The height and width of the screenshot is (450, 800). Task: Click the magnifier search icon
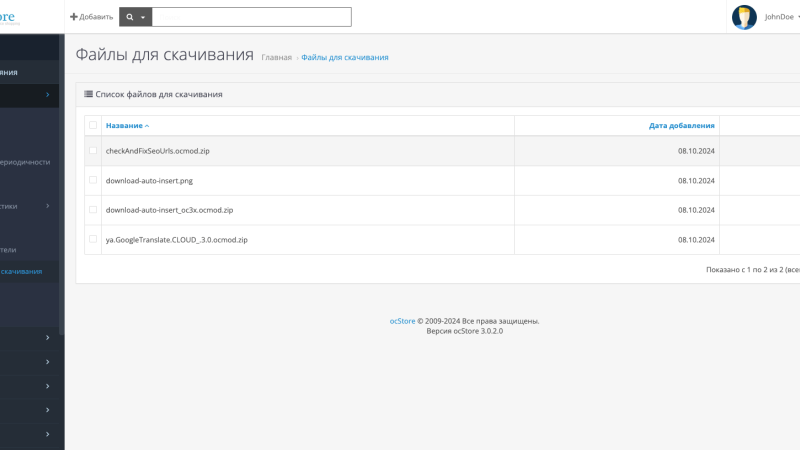(130, 17)
